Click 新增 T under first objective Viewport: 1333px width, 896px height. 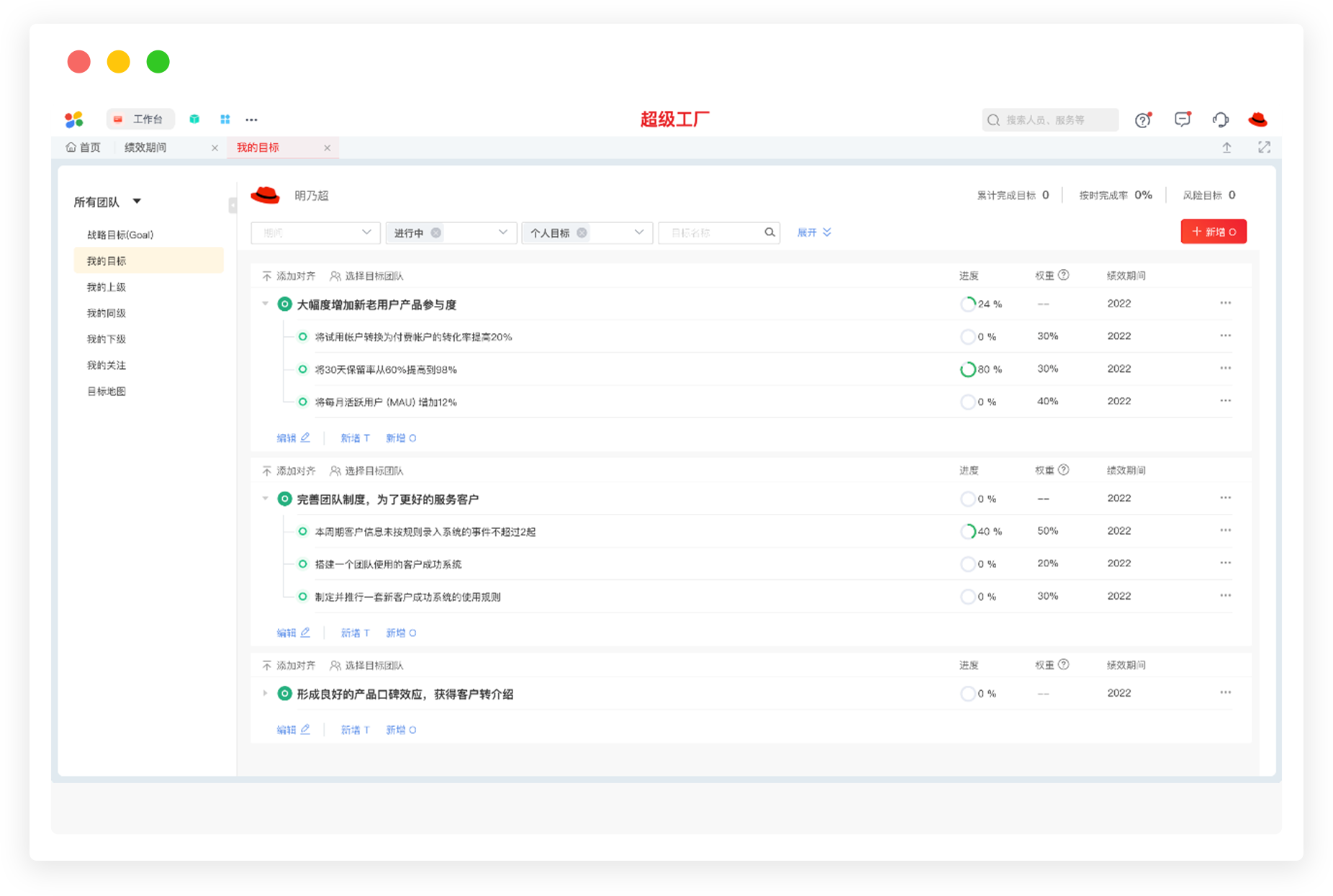point(355,438)
